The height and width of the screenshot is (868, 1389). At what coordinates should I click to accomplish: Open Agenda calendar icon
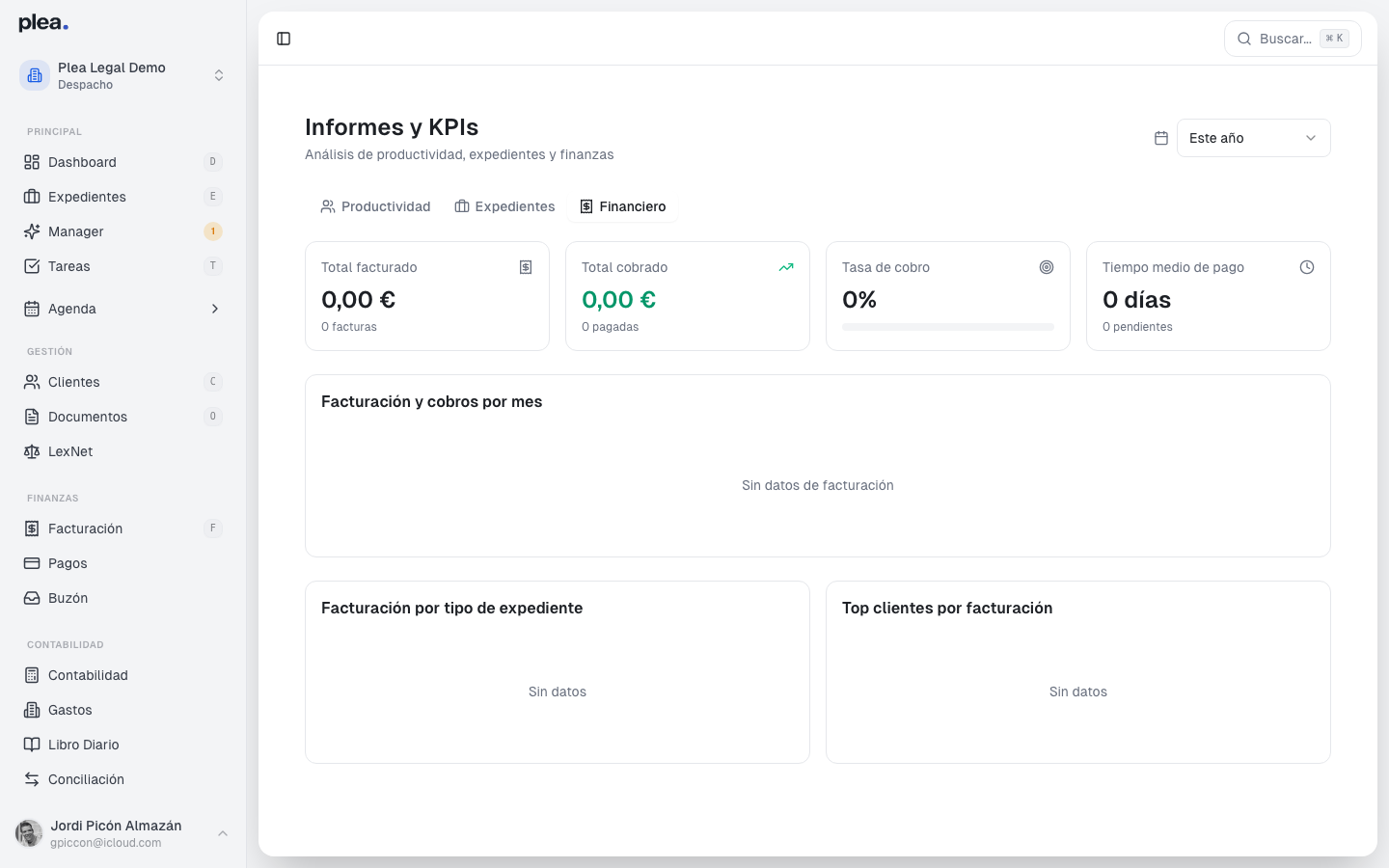click(32, 309)
